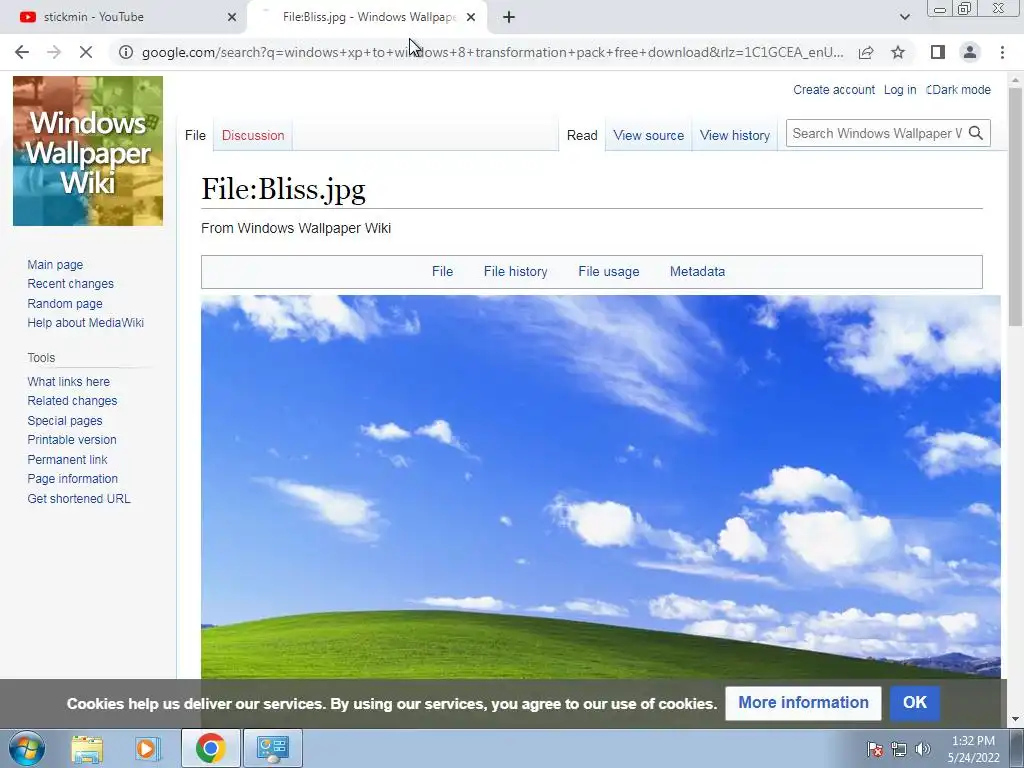Open Page information

click(x=72, y=479)
